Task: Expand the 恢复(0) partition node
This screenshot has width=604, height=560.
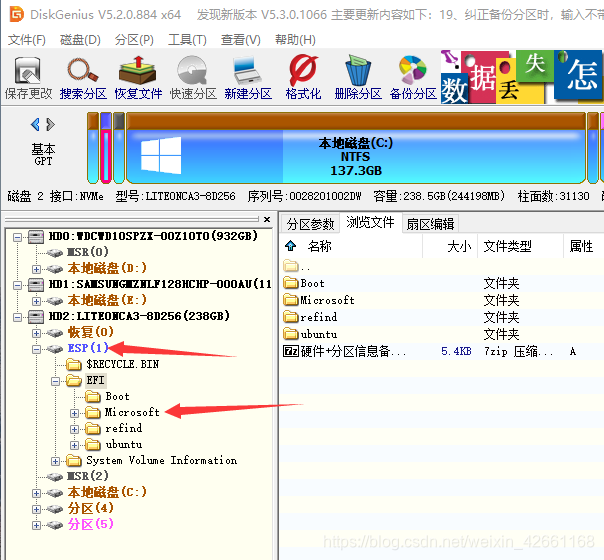Action: click(37, 333)
